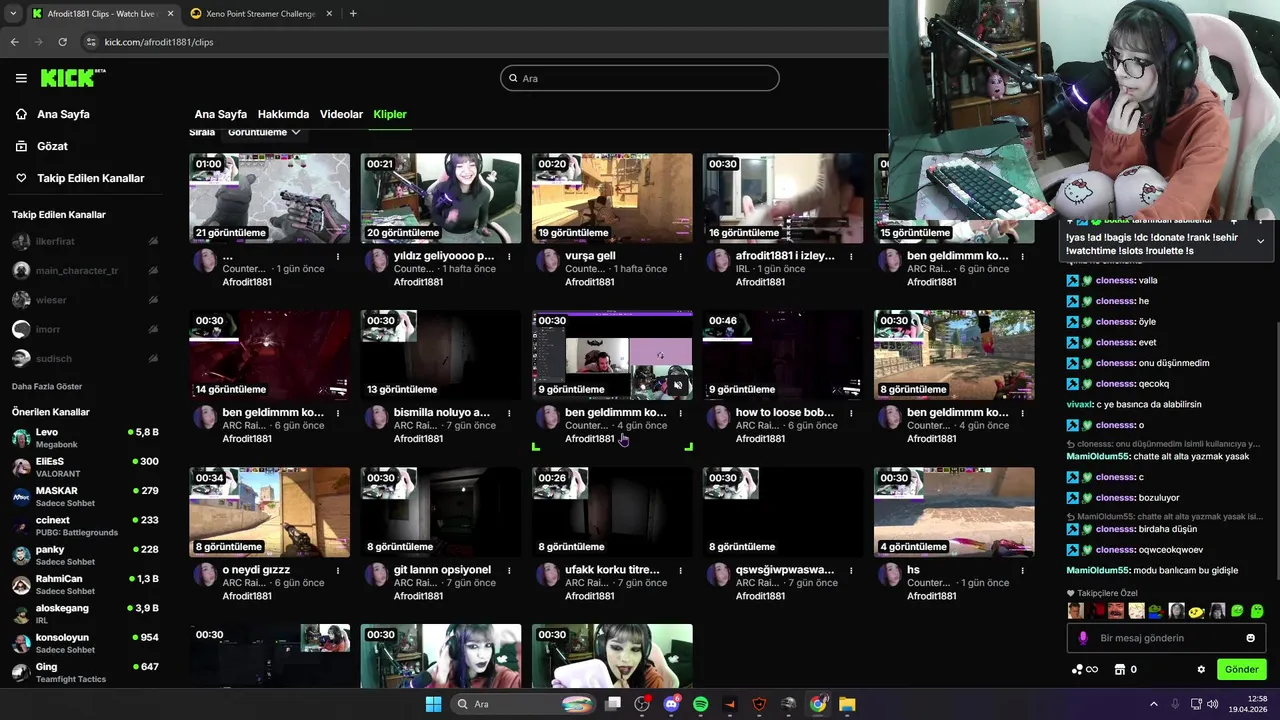Focus the Ara search field
The image size is (1280, 720).
tap(640, 78)
